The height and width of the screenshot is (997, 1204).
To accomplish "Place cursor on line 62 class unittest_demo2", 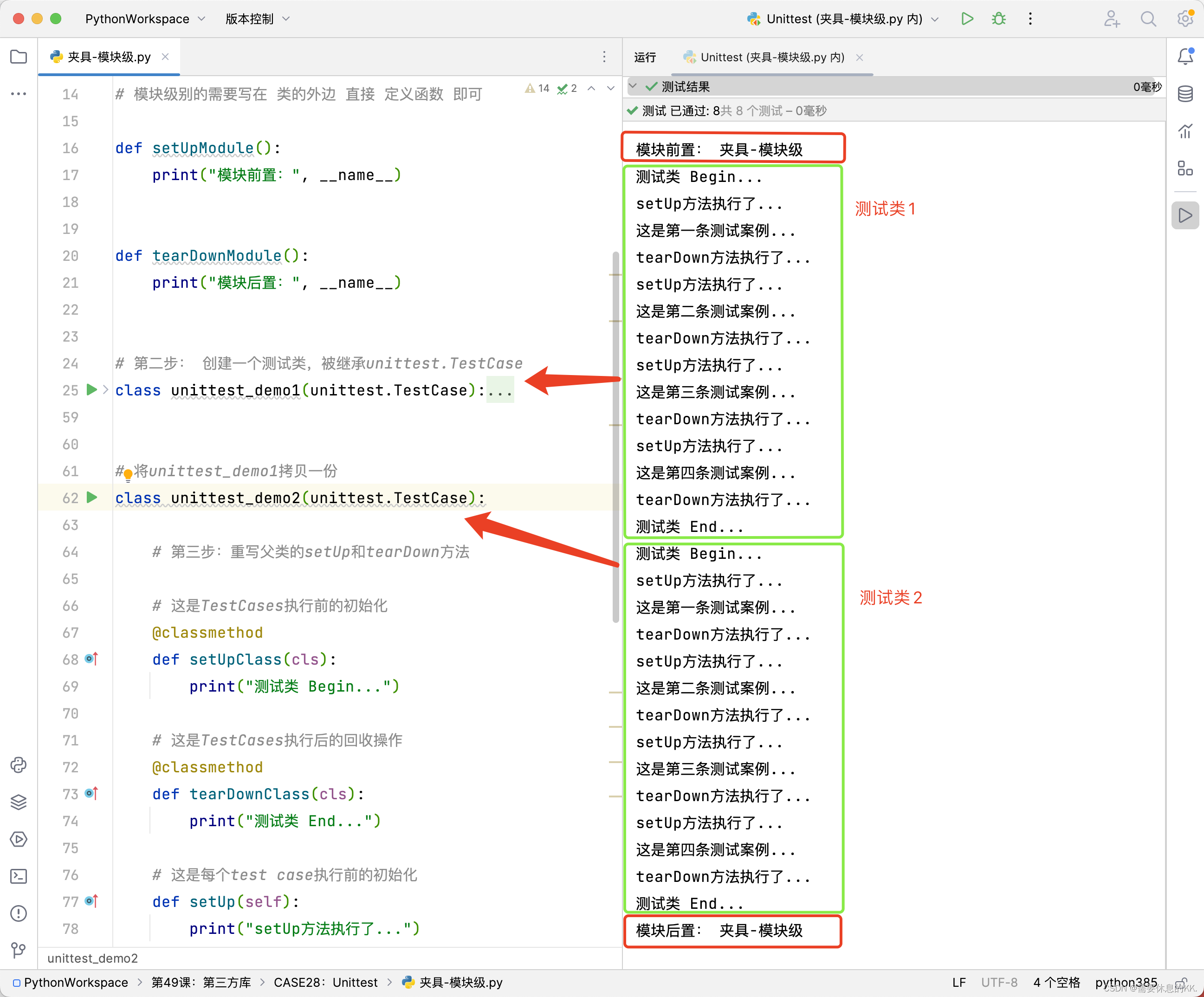I will (300, 498).
